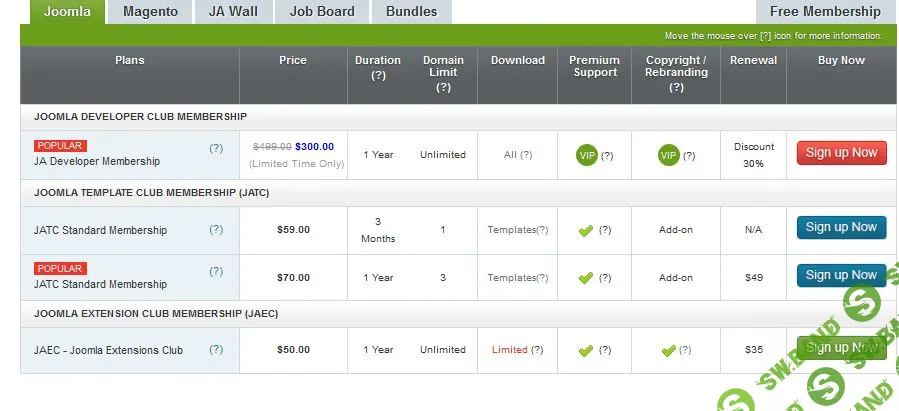
Task: Click Premium Support checkmark for $59.00 JATC plan
Action: pos(586,230)
